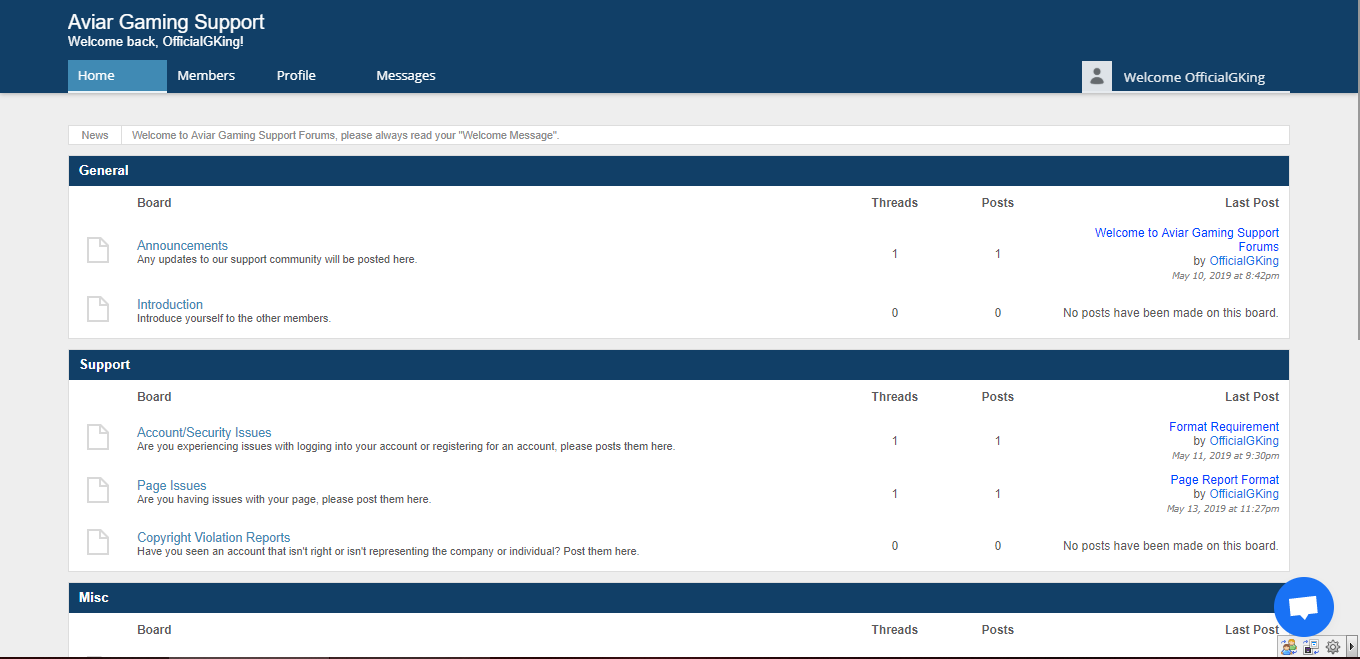
Task: Click the Page Issues board page icon
Action: [98, 490]
